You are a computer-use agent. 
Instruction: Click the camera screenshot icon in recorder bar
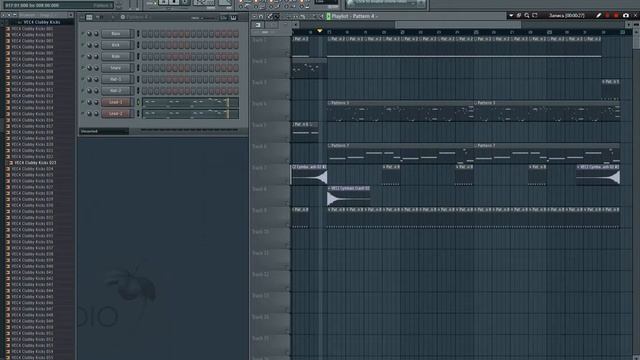[x=626, y=16]
